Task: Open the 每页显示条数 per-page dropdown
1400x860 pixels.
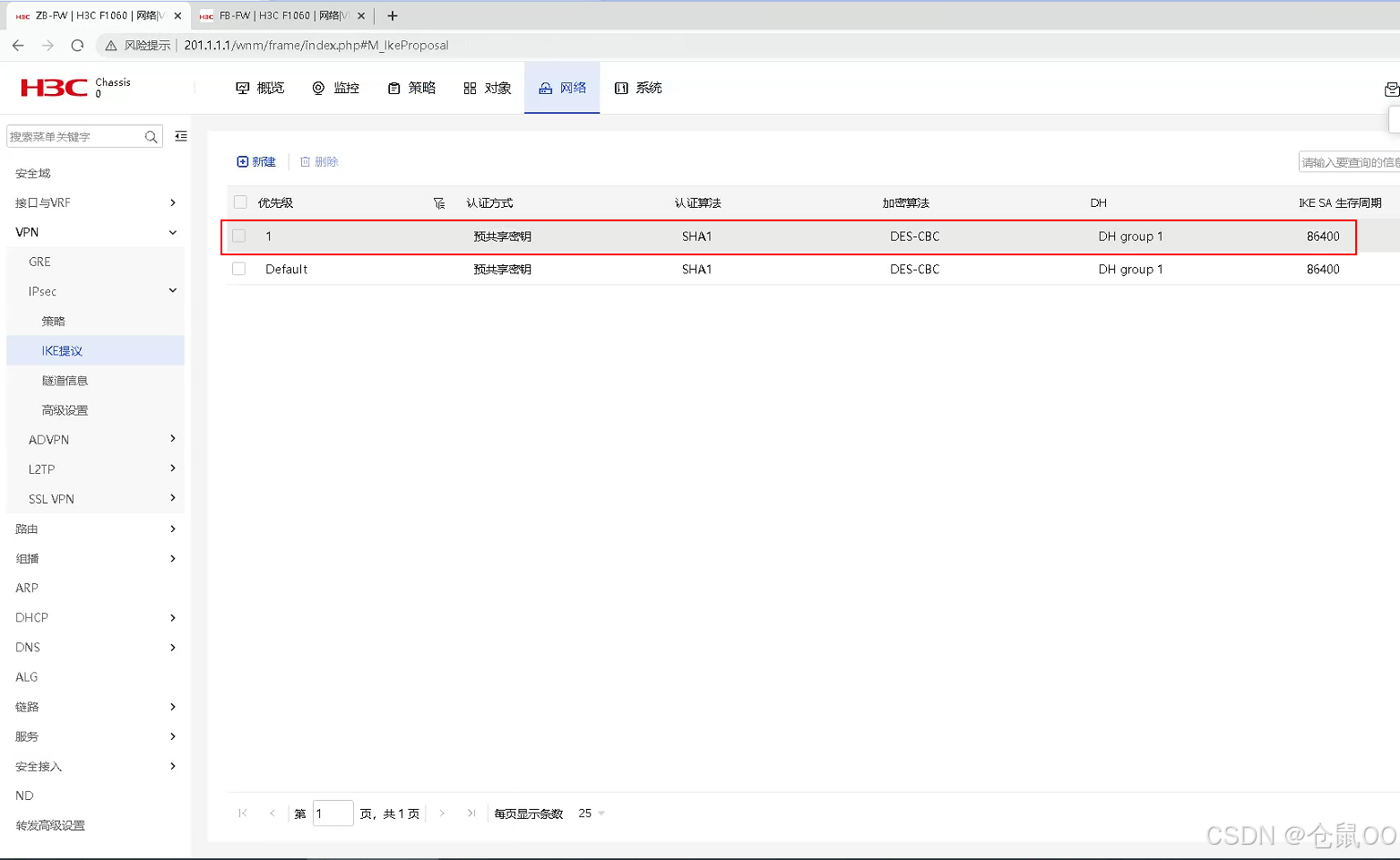Action: pyautogui.click(x=589, y=813)
